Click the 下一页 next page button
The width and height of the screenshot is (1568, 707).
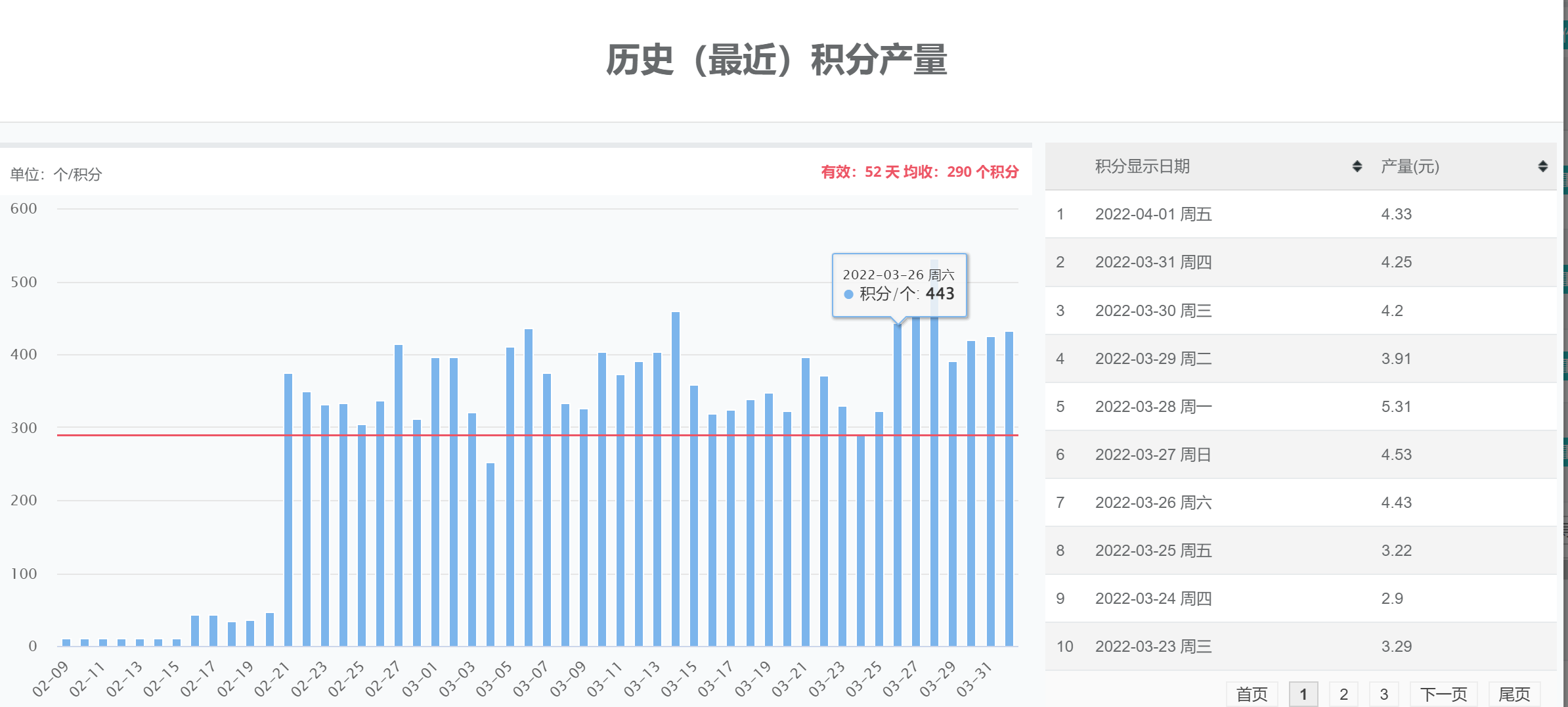(1443, 694)
